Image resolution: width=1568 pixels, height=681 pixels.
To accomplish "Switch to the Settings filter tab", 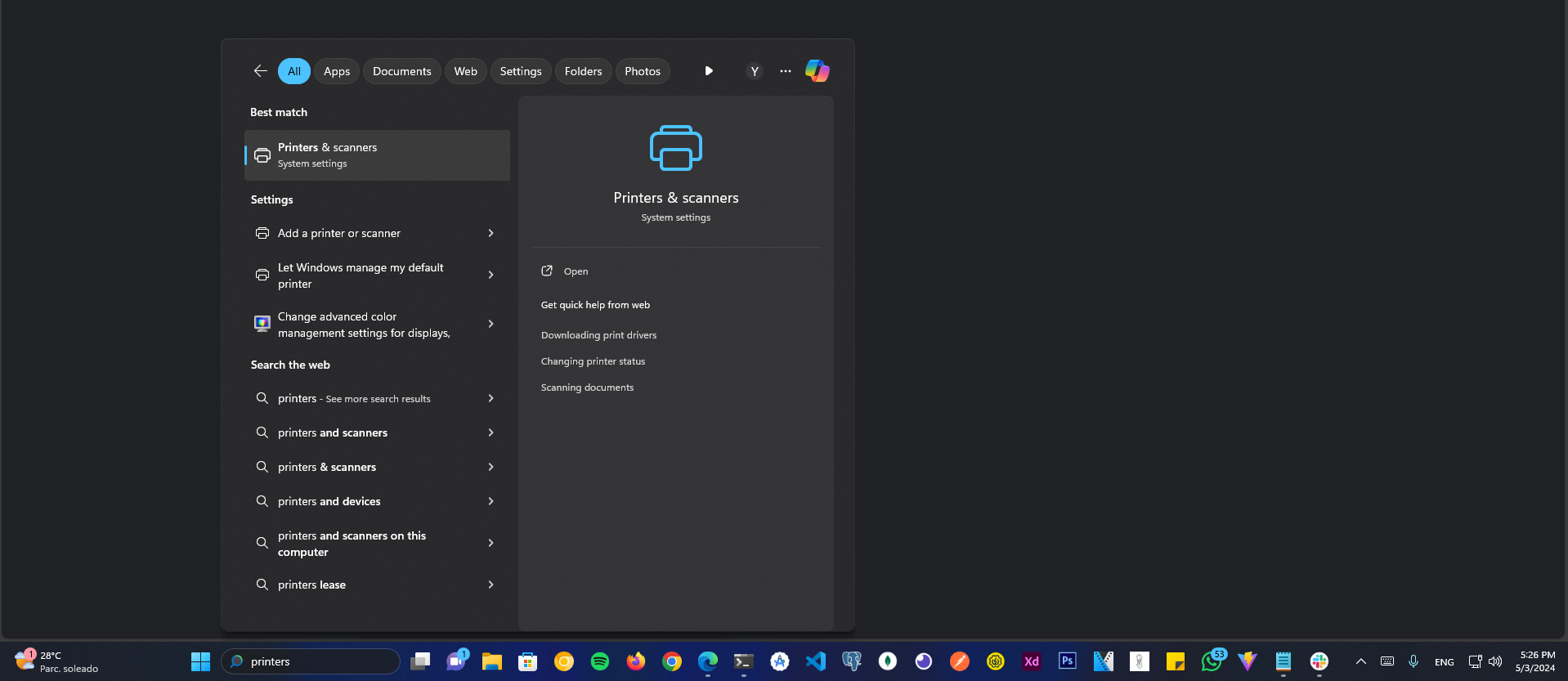I will [x=521, y=71].
